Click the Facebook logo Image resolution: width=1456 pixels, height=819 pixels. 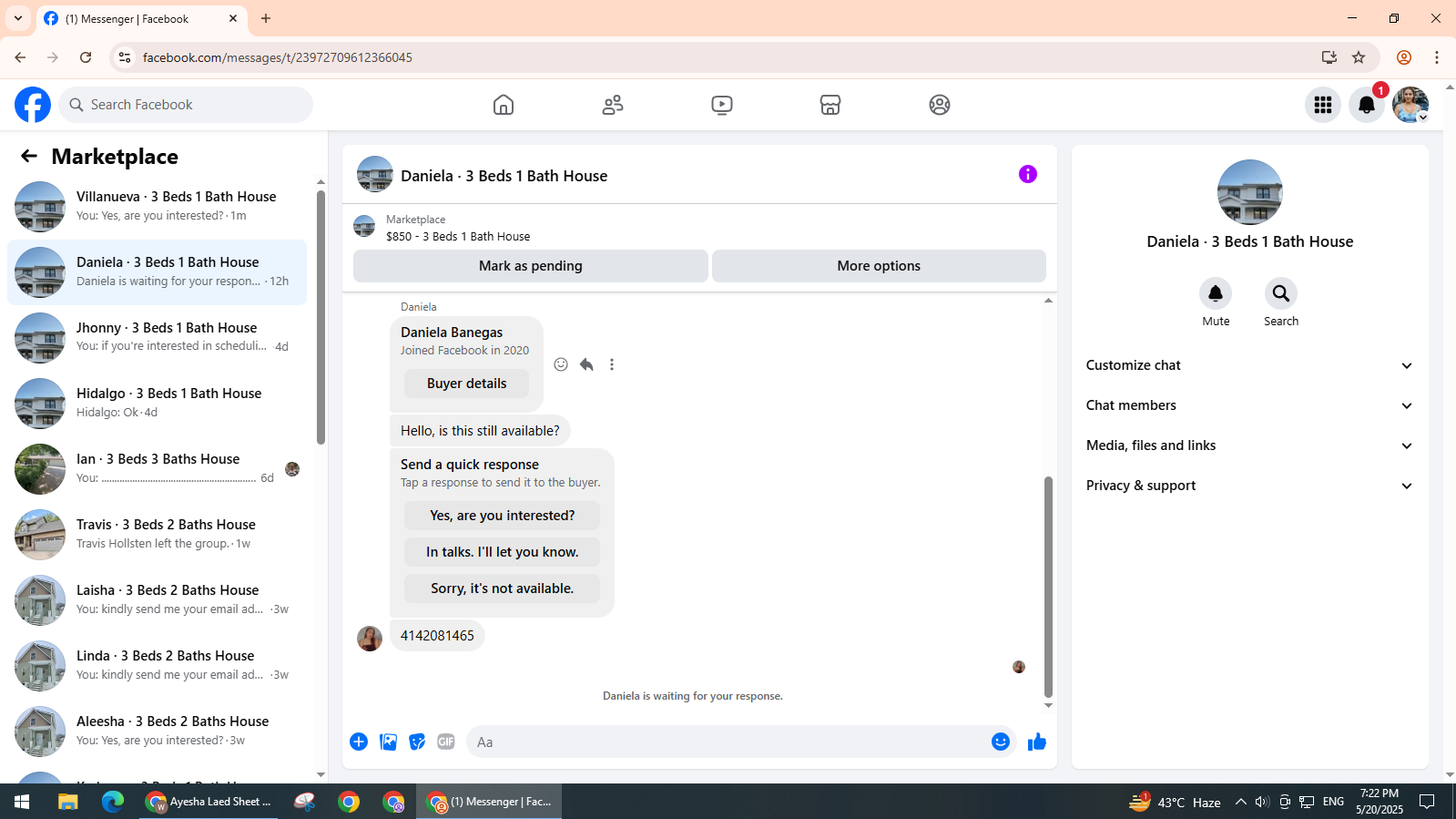33,105
